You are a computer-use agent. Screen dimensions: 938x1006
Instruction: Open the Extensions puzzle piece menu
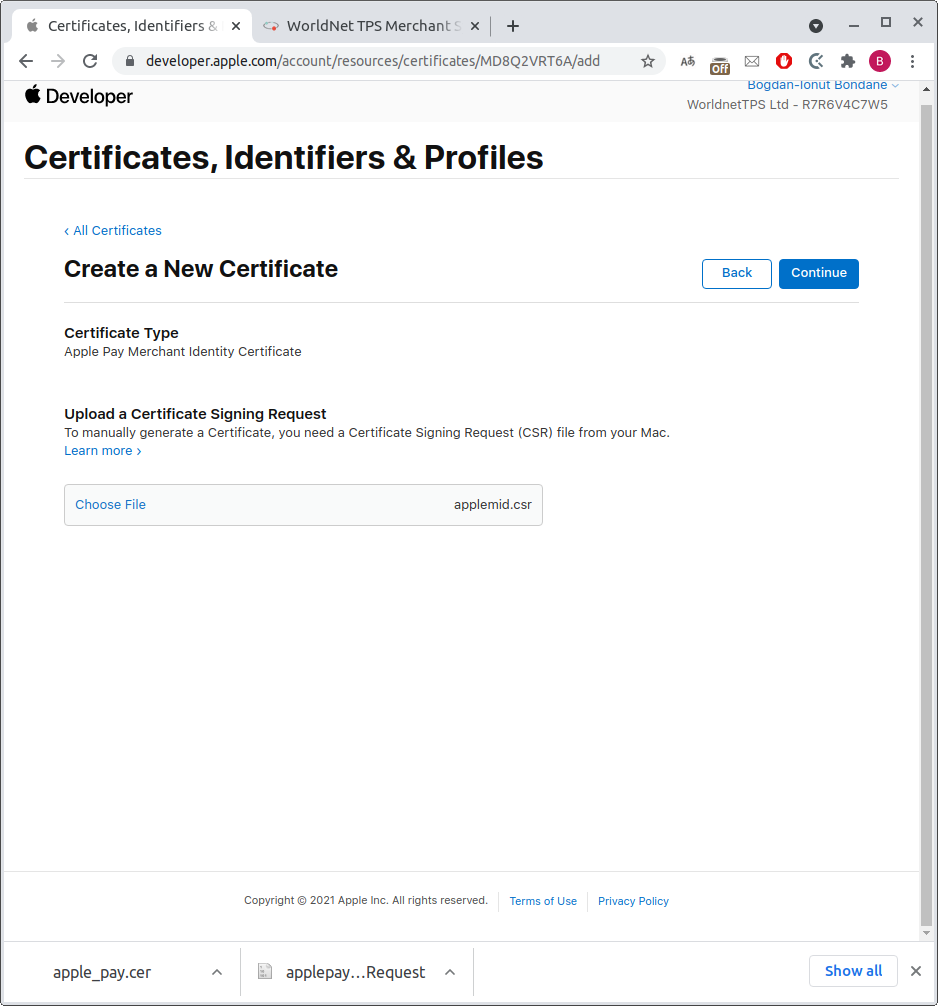(x=848, y=61)
